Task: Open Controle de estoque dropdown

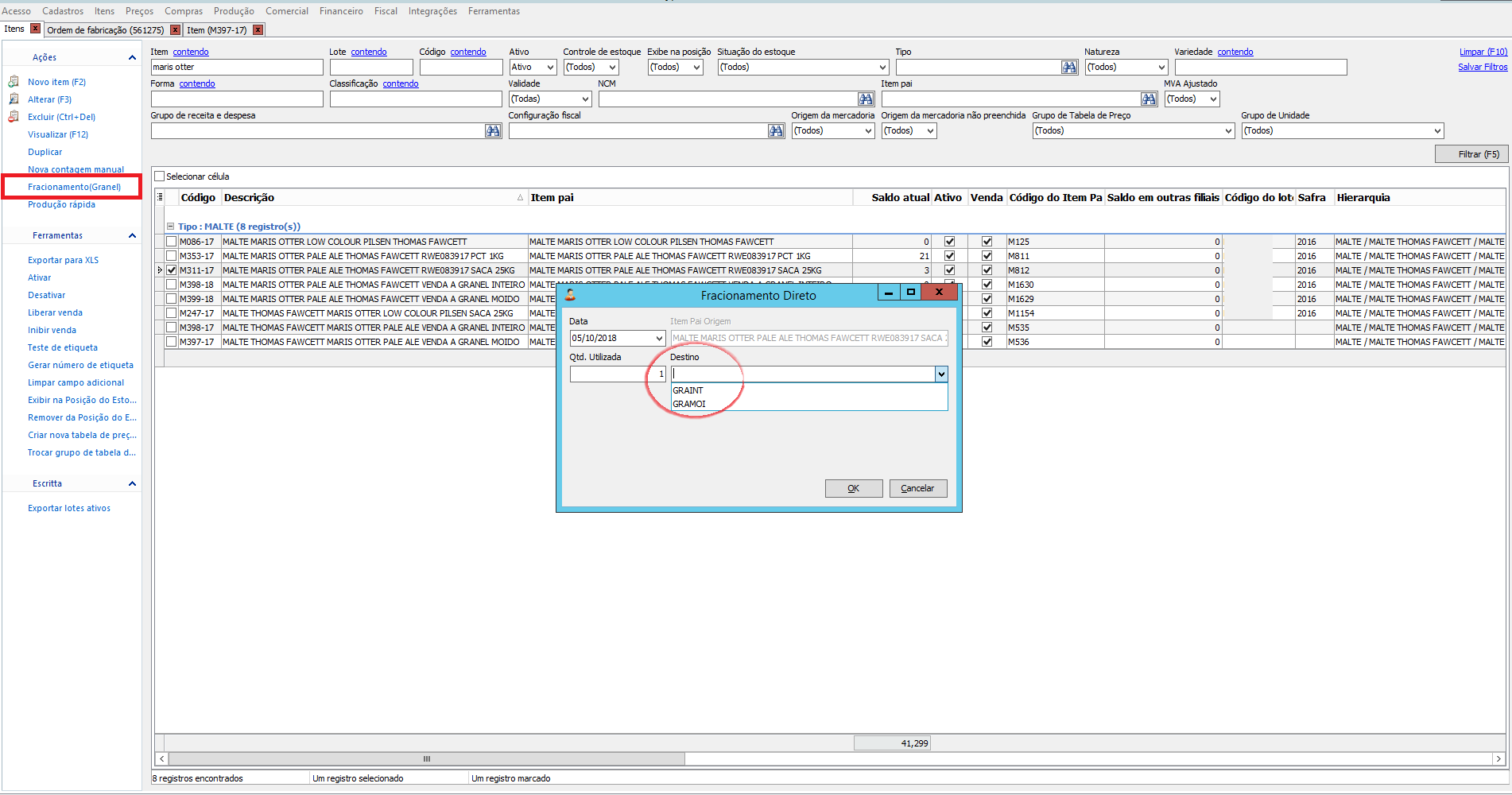Action: coord(612,68)
